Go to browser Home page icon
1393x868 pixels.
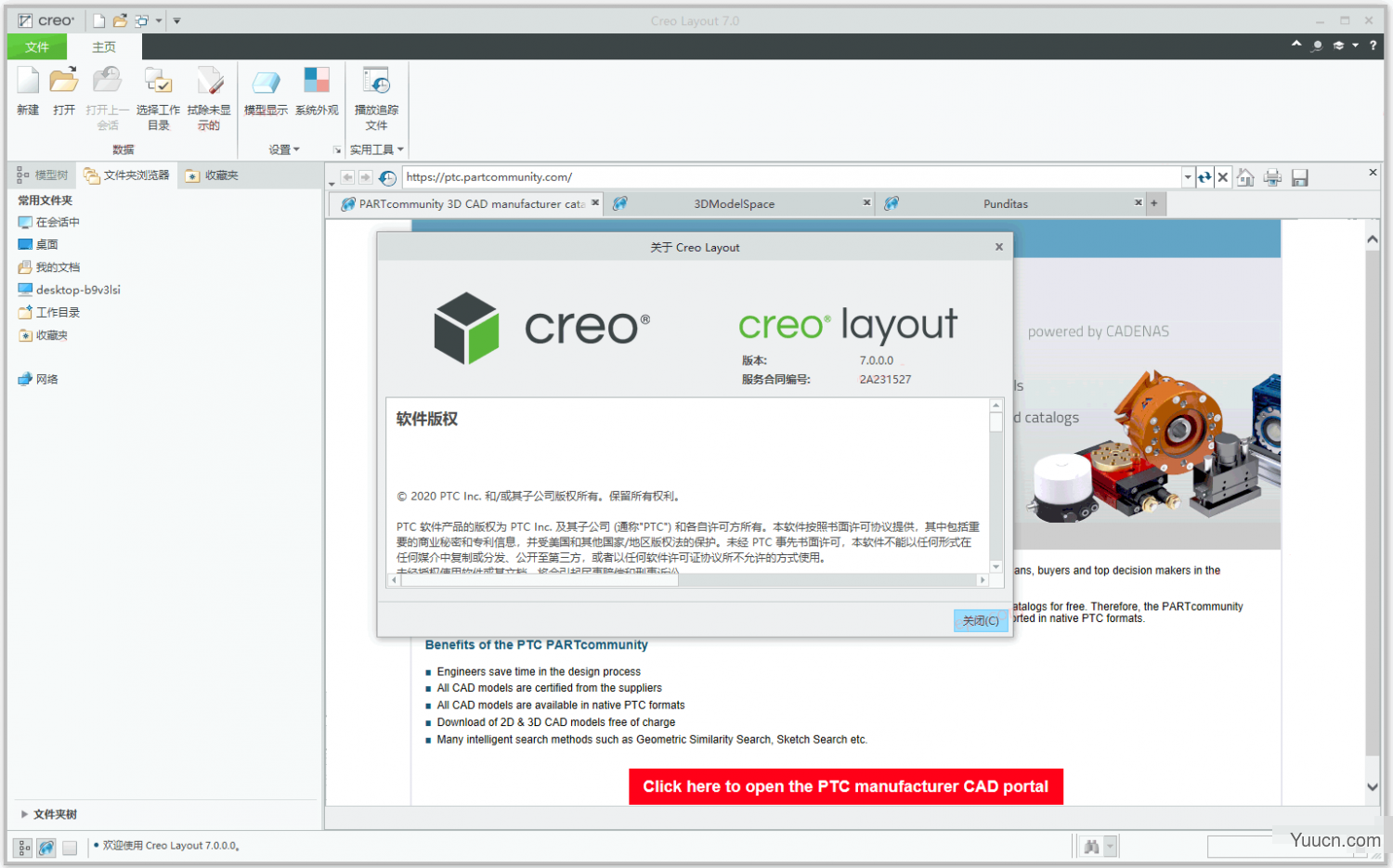pos(1245,177)
